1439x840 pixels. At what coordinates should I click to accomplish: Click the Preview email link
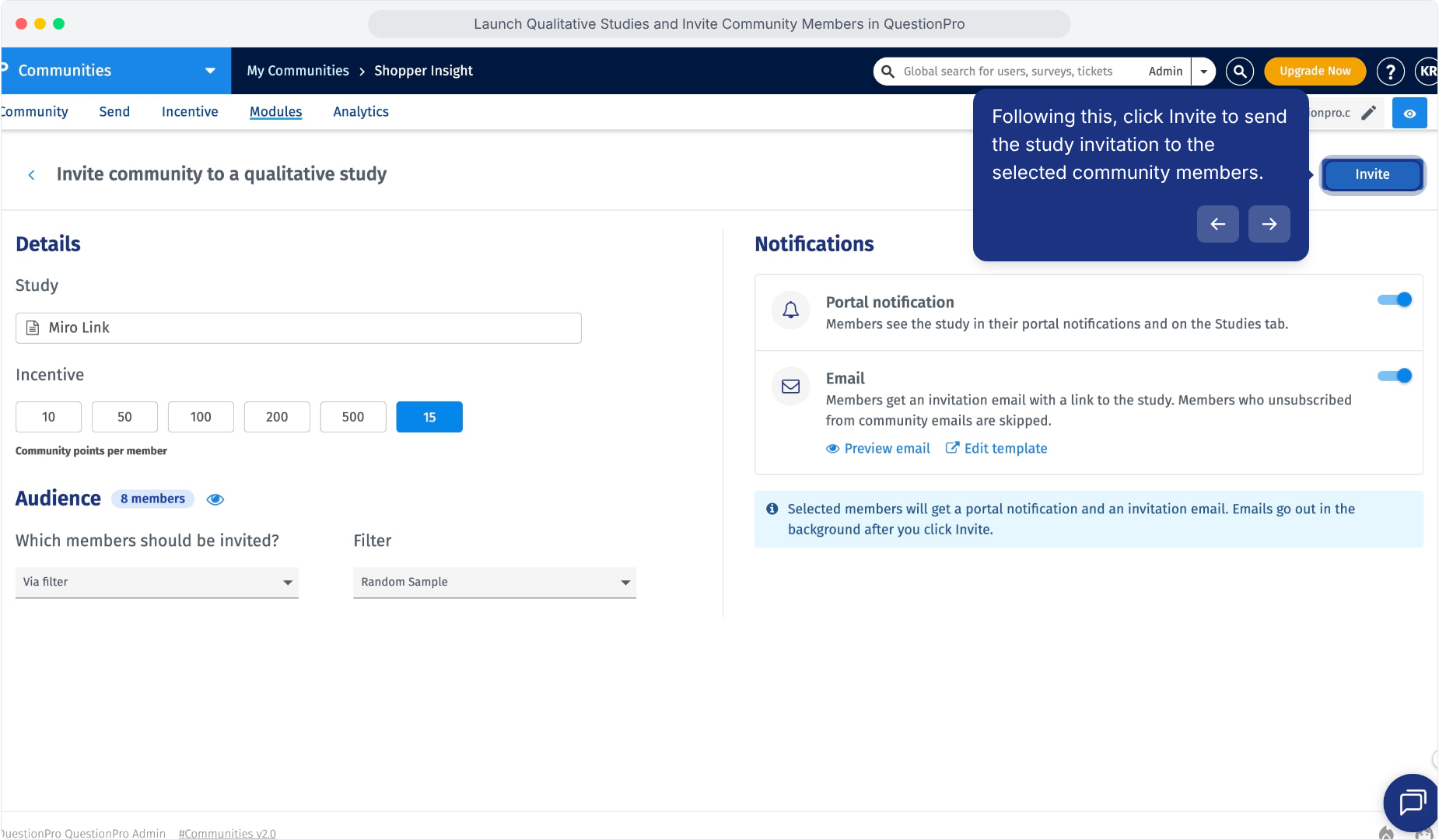pyautogui.click(x=878, y=449)
